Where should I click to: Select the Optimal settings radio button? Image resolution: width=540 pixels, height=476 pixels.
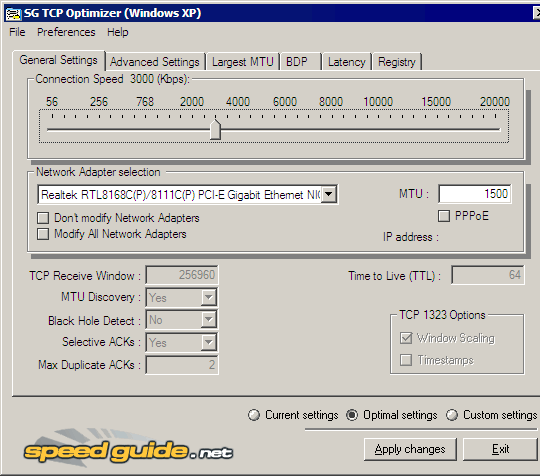(x=352, y=415)
